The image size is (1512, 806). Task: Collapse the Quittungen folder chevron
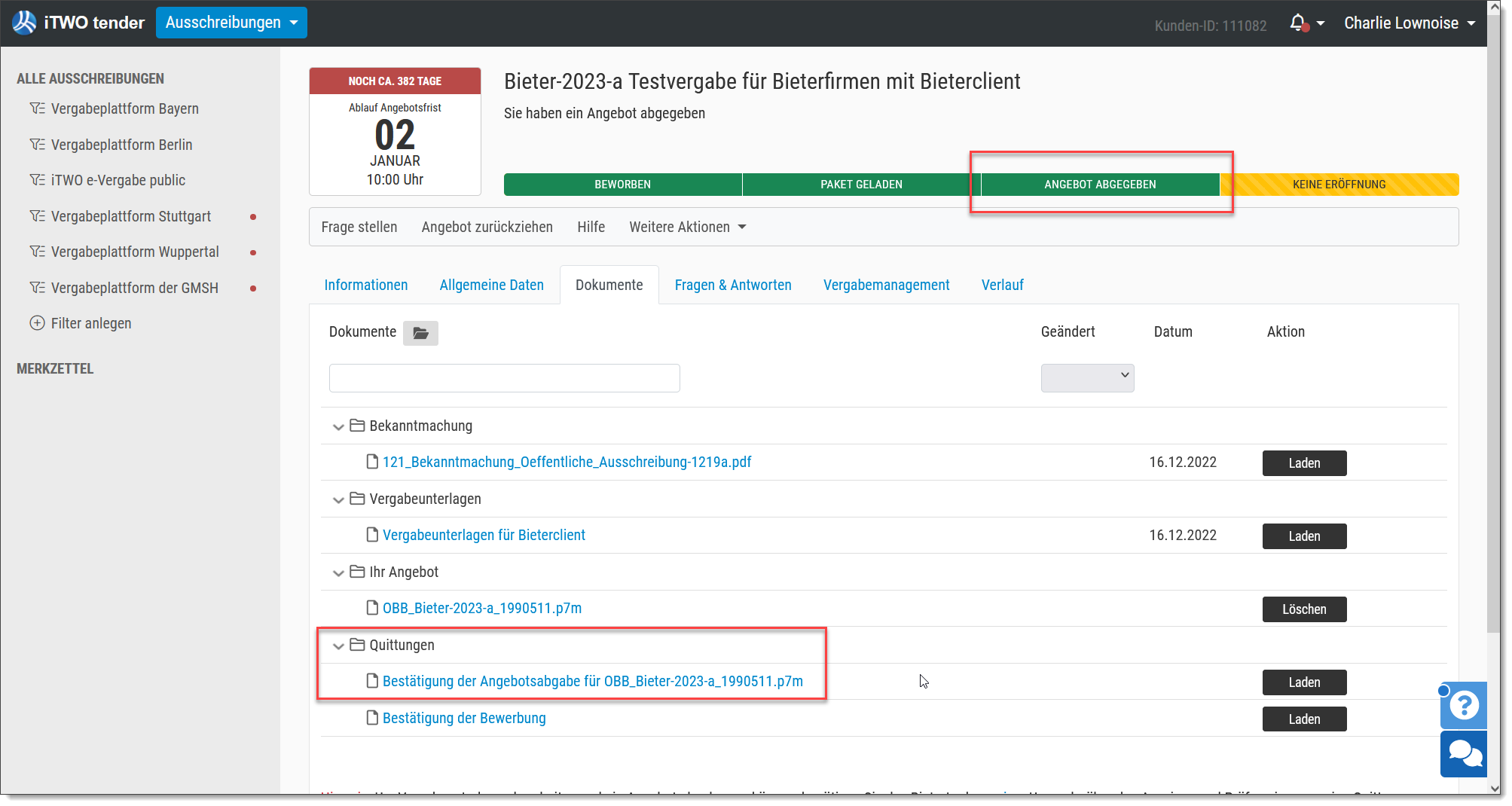pos(338,646)
